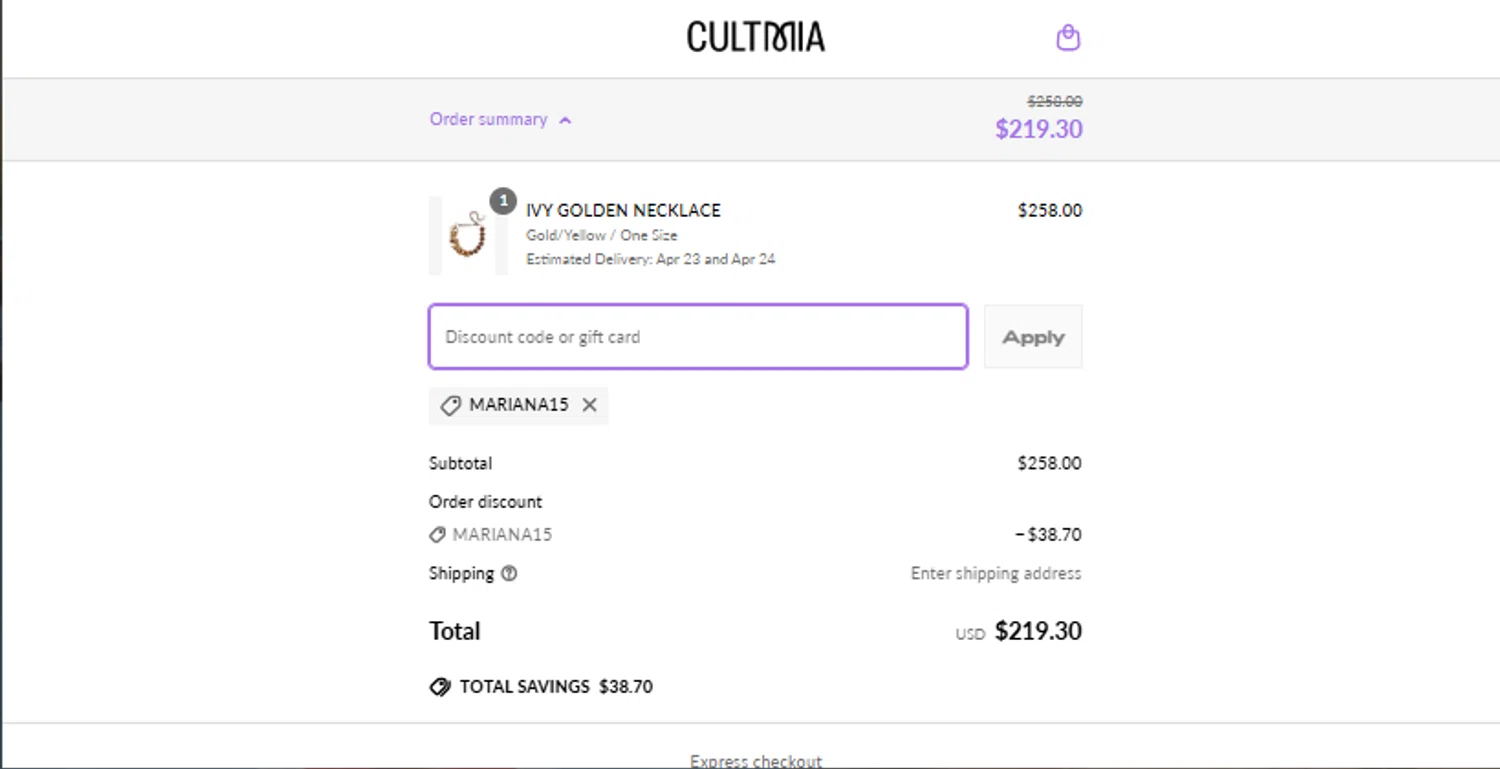
Task: Click the quantity badge on necklace image
Action: (503, 200)
